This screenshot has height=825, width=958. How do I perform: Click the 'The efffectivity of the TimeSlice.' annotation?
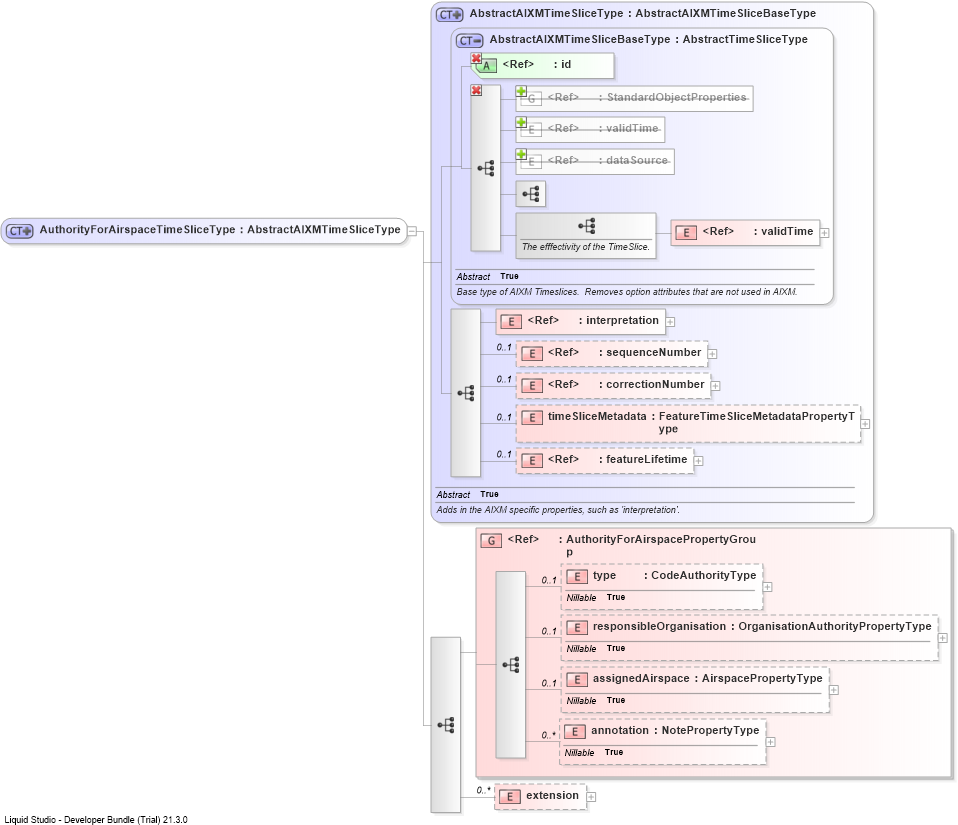point(585,247)
